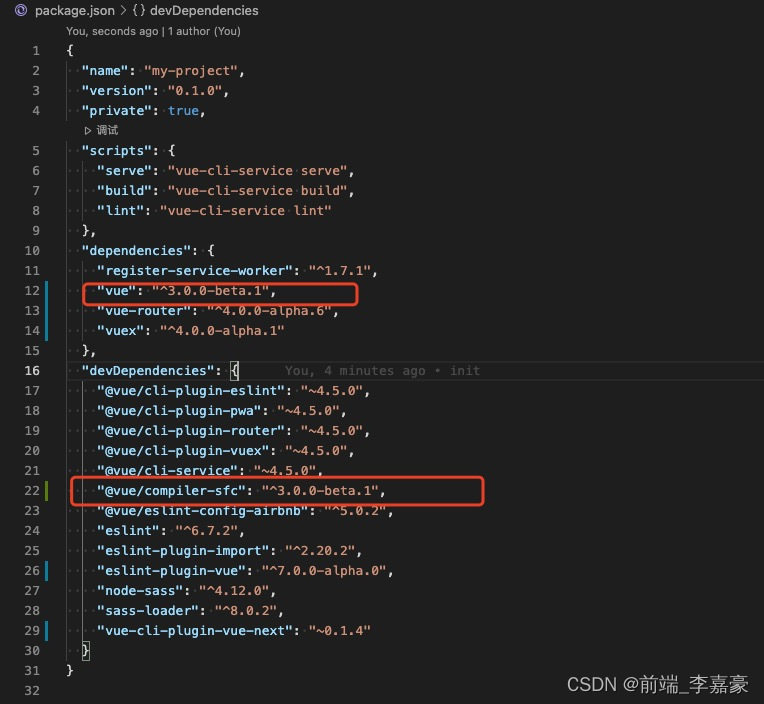Click "vue-cli-service lint" string
764x704 pixels.
[x=246, y=211]
